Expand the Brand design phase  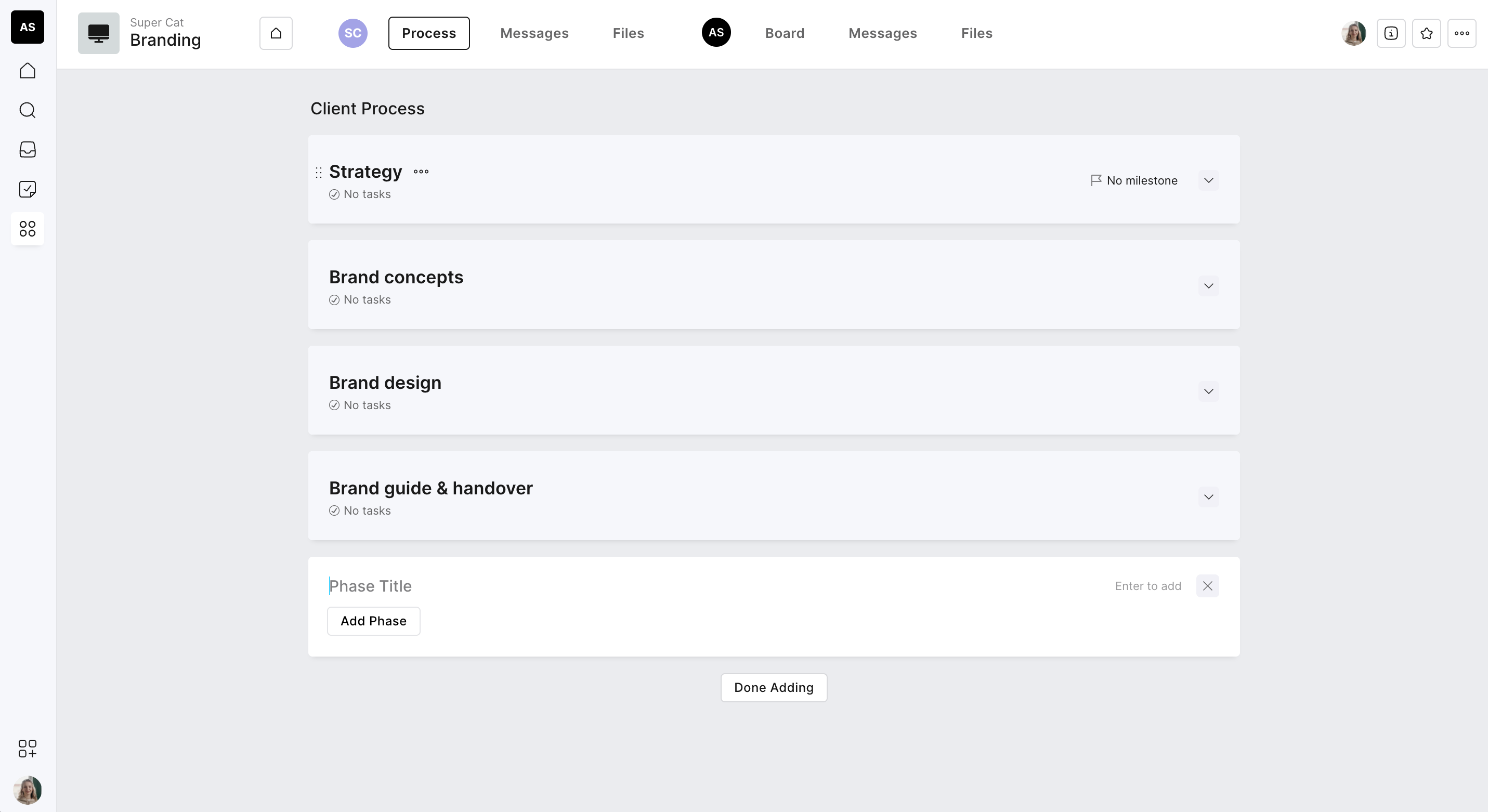1208,391
